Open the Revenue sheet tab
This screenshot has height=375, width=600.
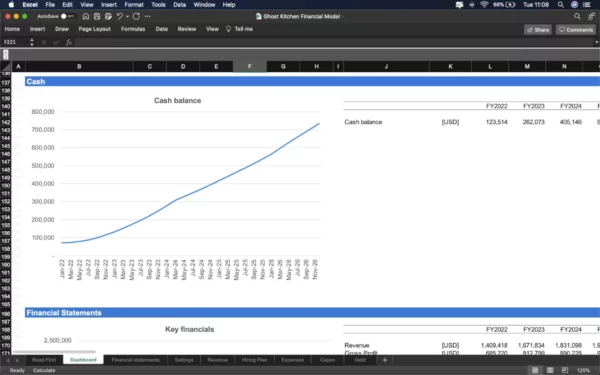point(217,360)
